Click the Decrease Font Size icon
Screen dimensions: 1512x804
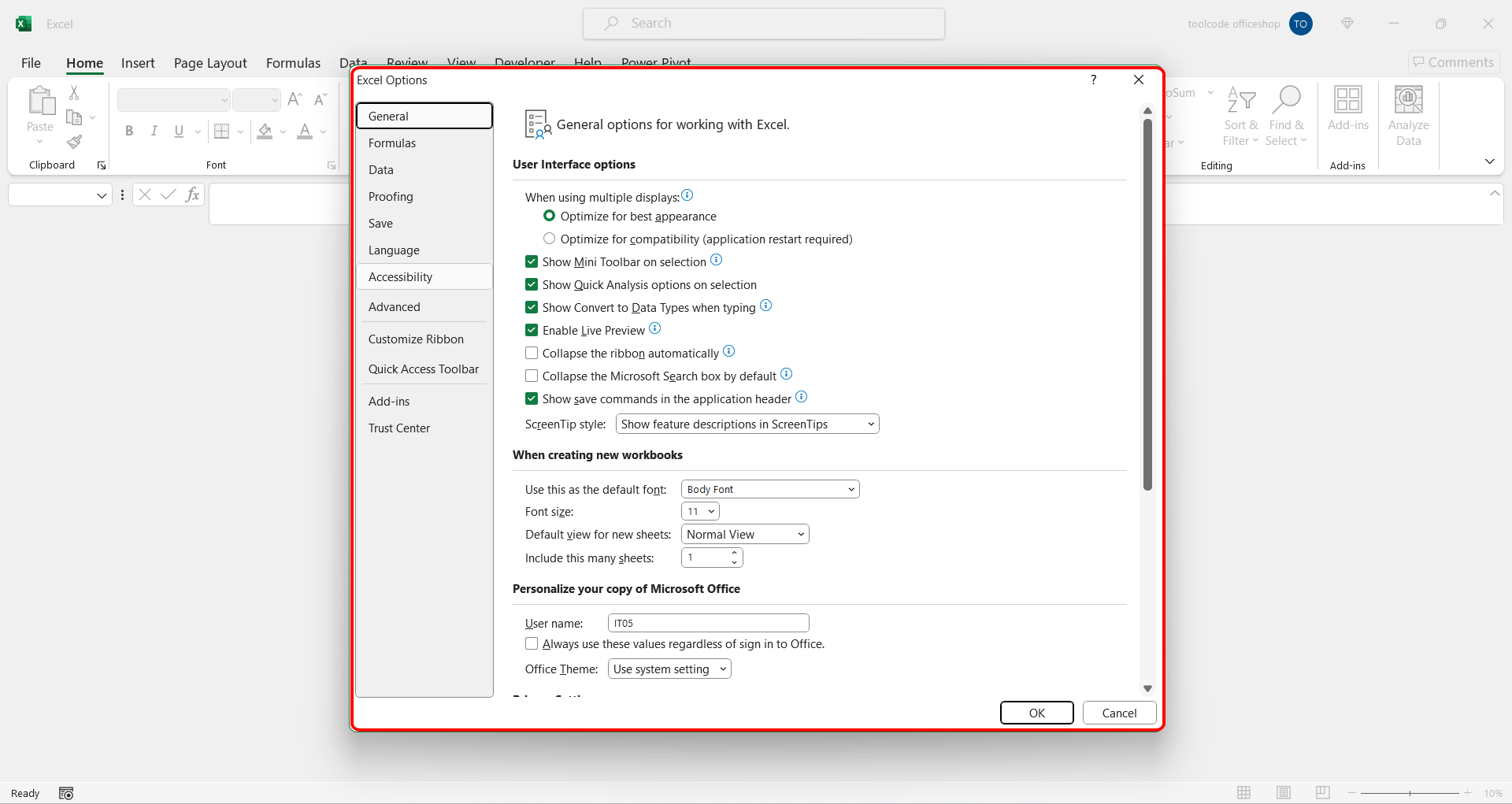pyautogui.click(x=320, y=99)
